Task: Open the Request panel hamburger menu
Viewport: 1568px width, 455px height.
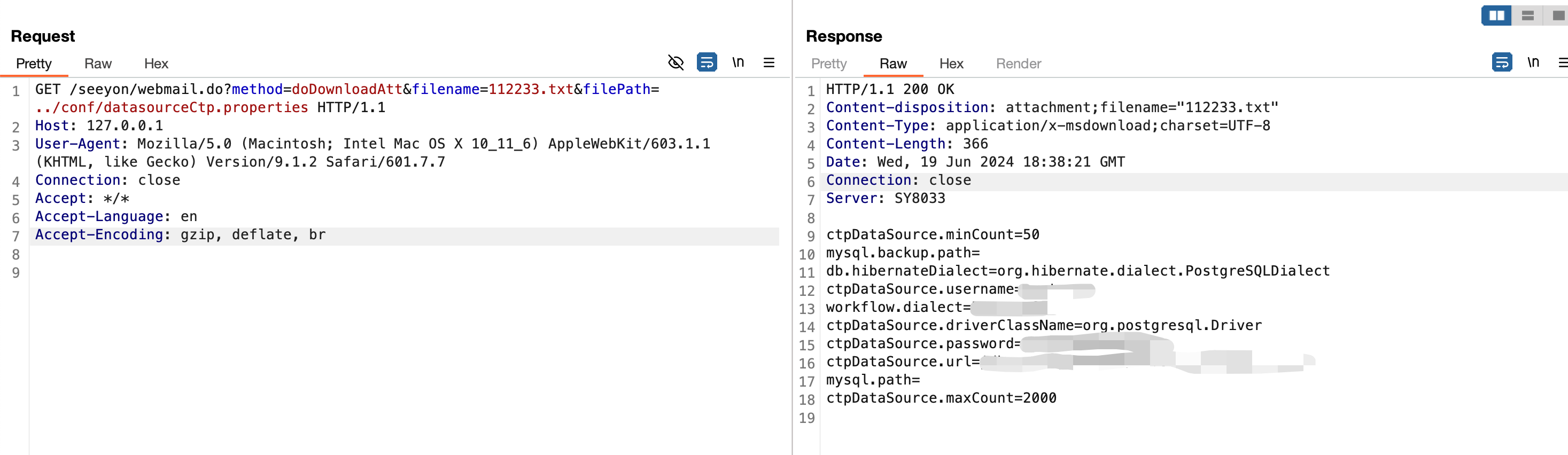Action: coord(769,62)
